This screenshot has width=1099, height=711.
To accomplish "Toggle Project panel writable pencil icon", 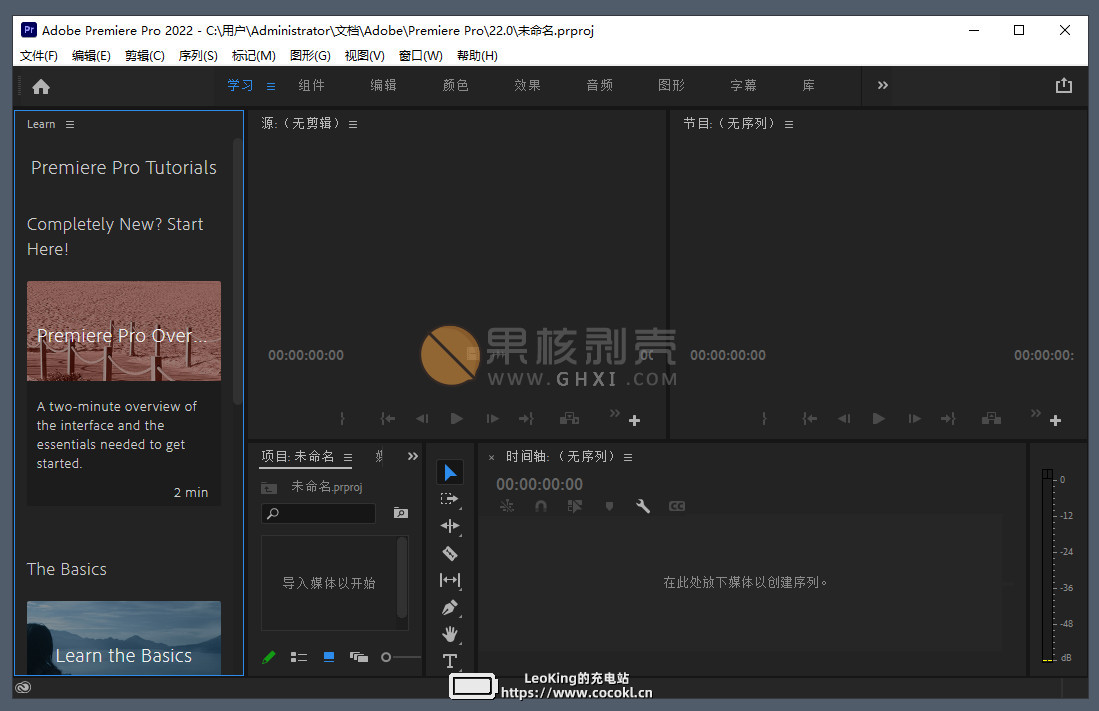I will click(x=268, y=657).
